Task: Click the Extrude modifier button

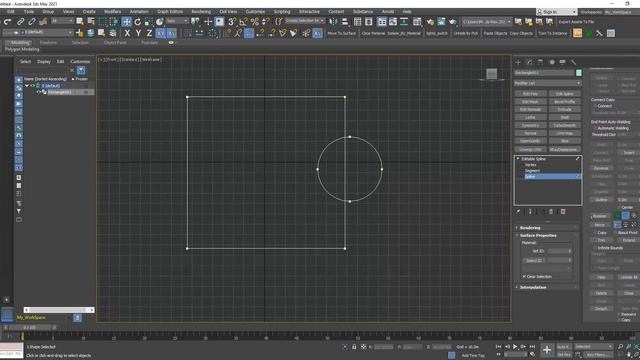Action: 564,109
